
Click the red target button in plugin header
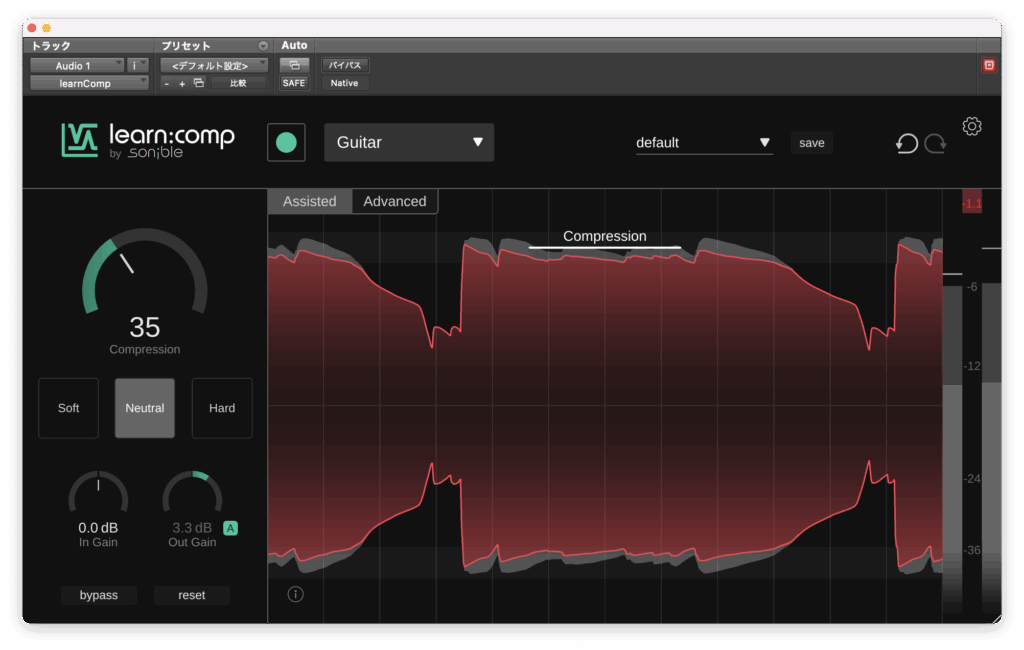click(989, 65)
